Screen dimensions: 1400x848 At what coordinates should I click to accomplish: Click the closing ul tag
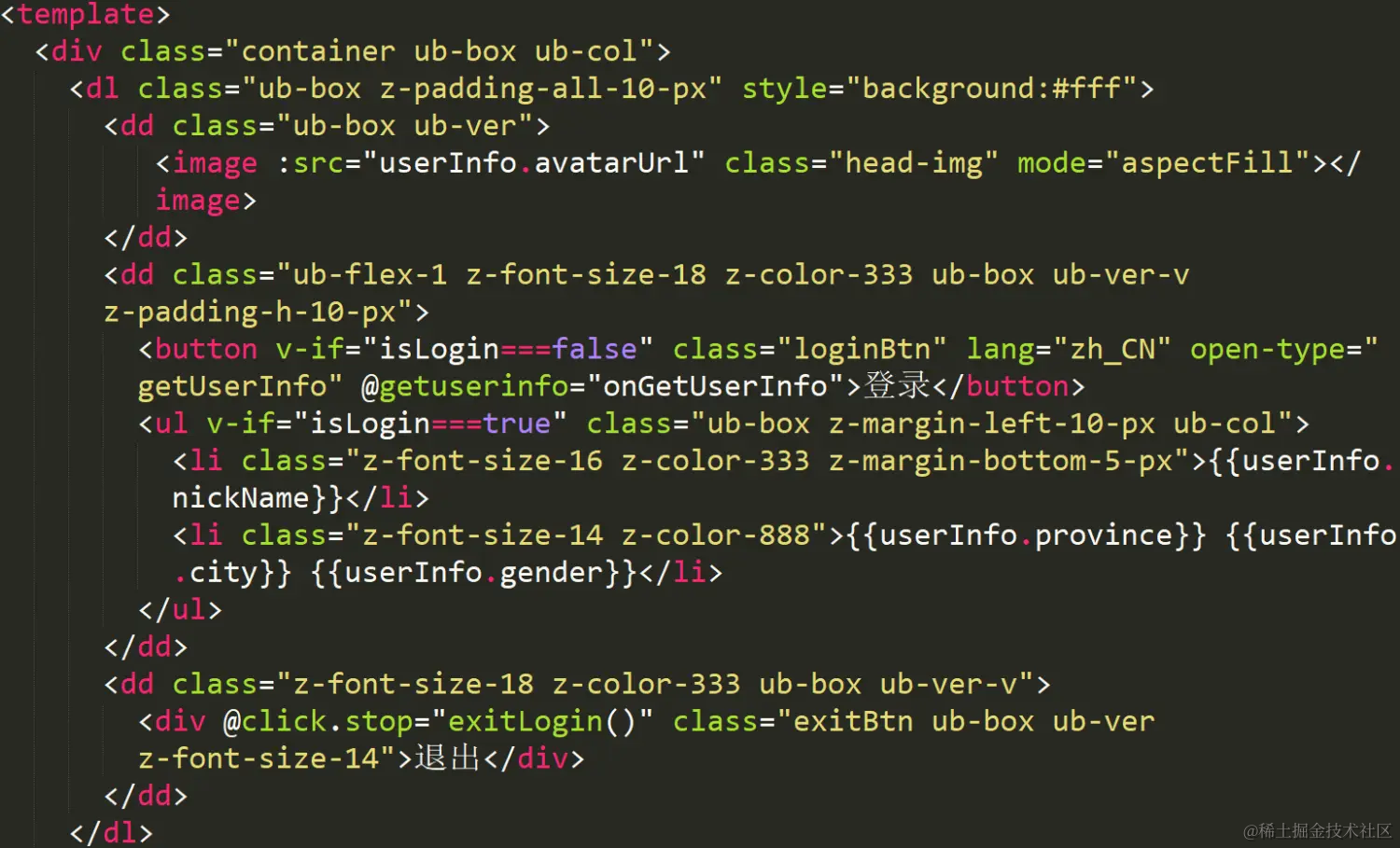[180, 609]
